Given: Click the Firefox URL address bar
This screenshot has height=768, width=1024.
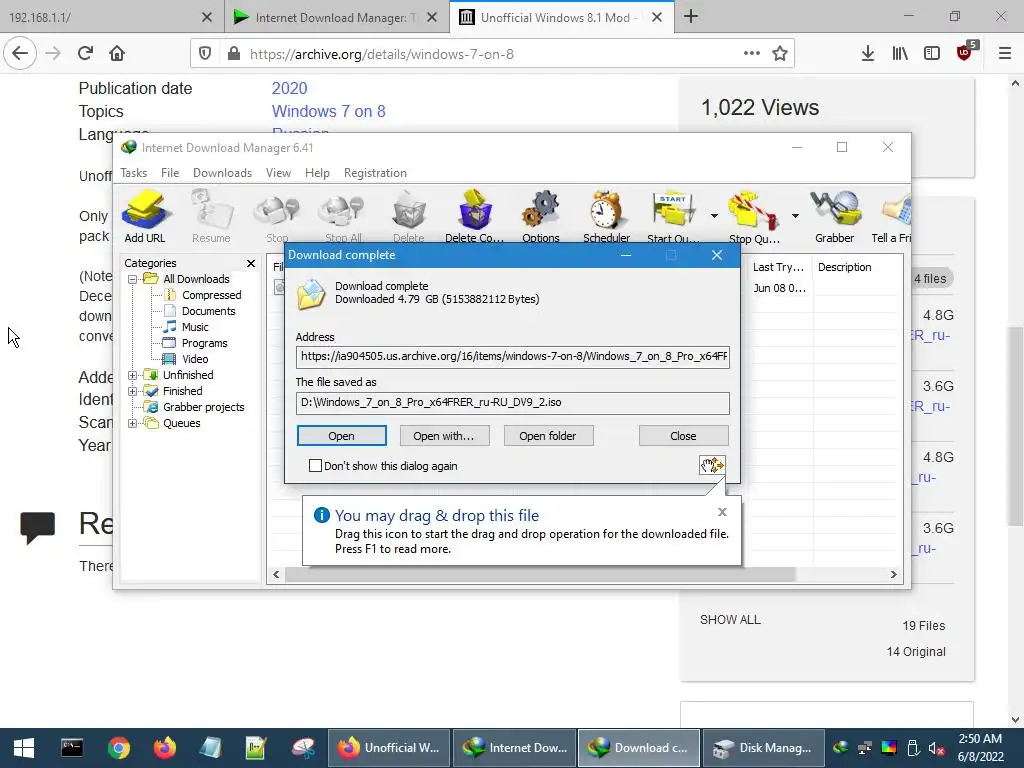Looking at the screenshot, I should tap(493, 54).
